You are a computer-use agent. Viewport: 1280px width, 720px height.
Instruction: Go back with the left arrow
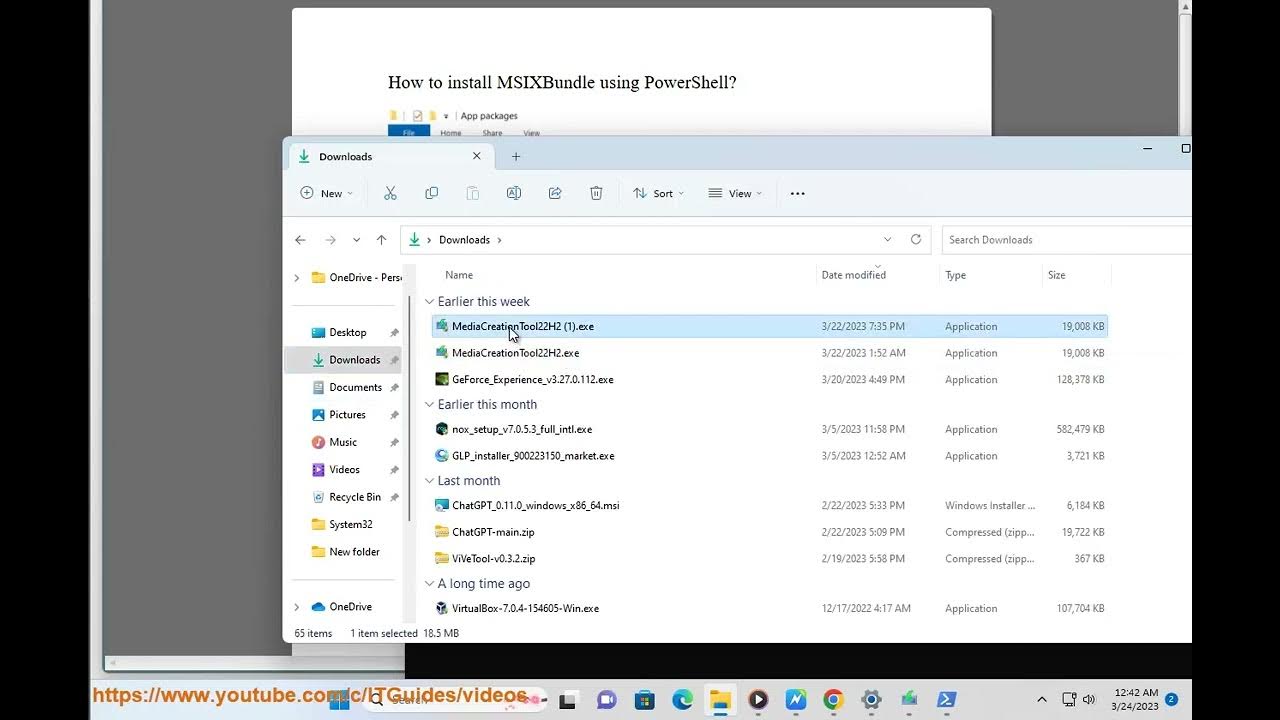point(300,240)
